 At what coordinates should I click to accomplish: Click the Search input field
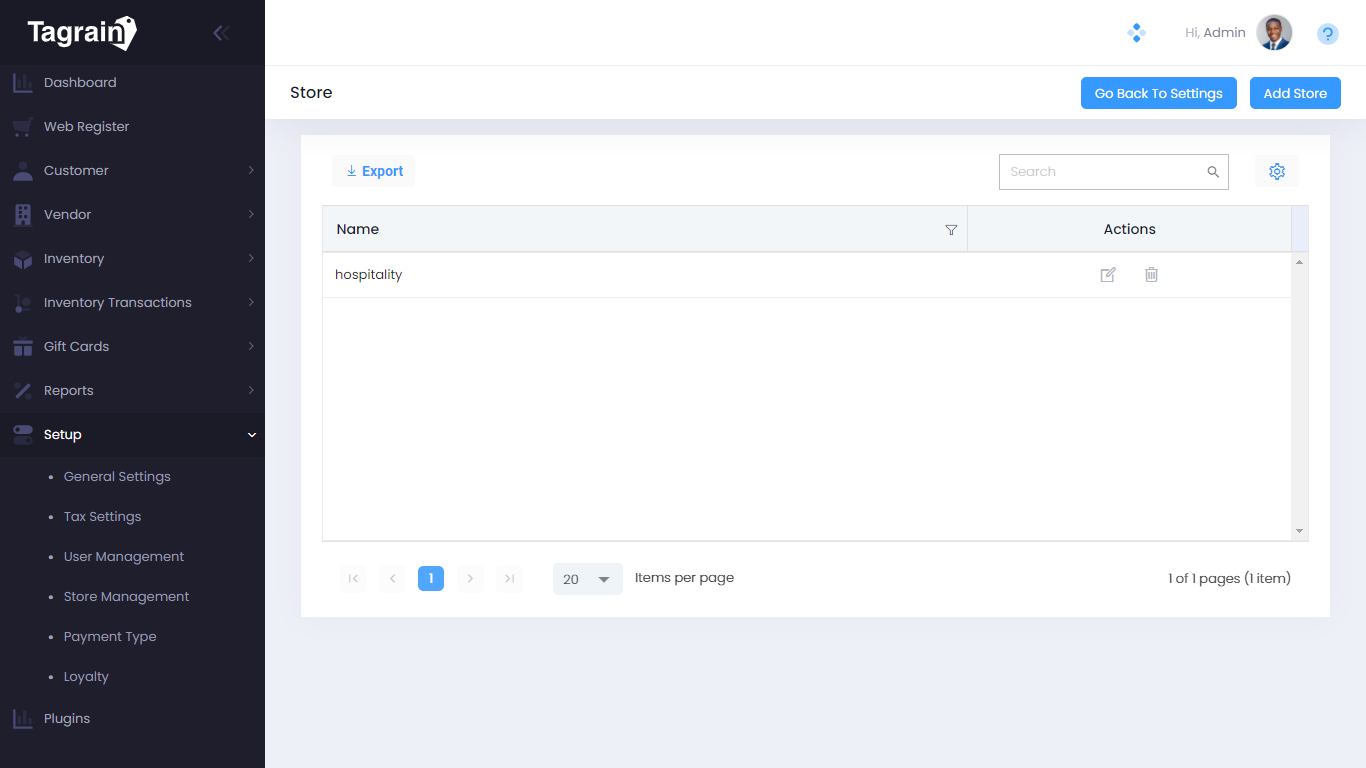coord(1100,172)
